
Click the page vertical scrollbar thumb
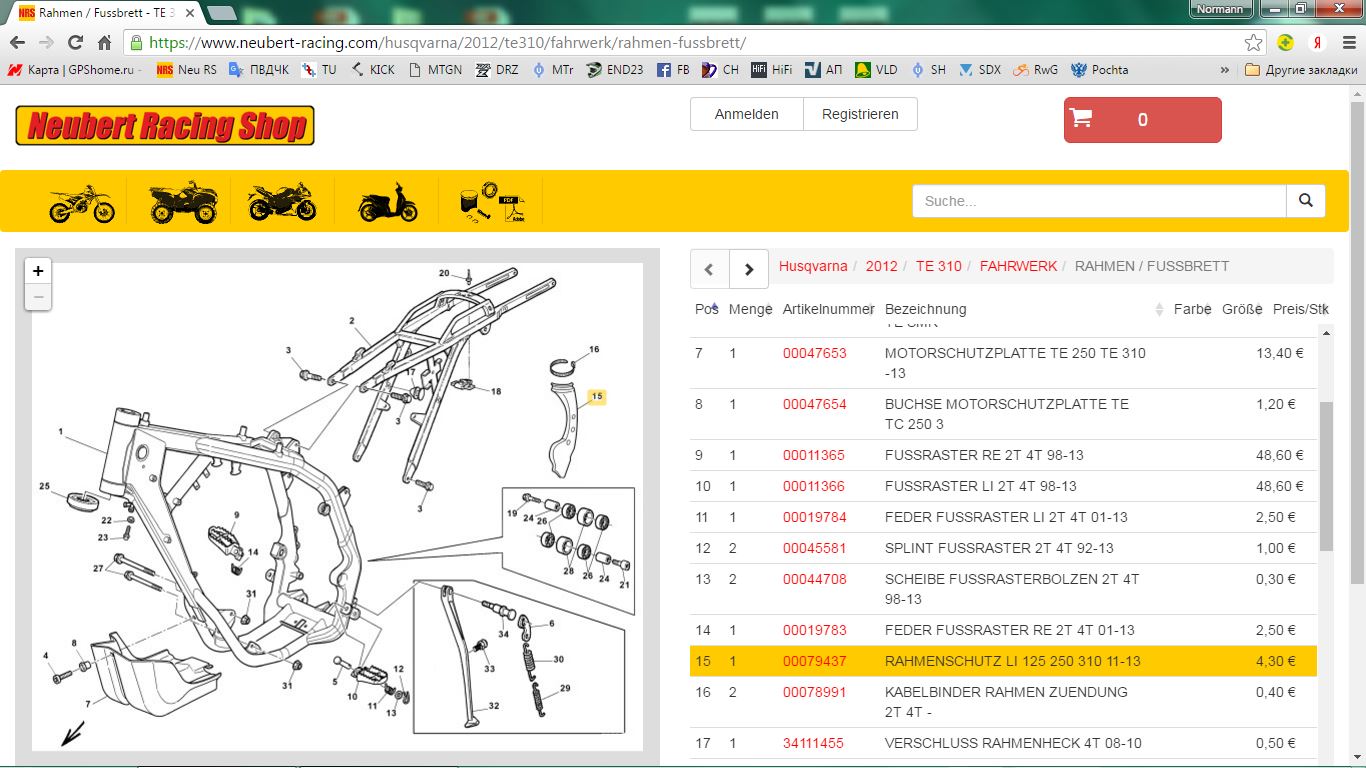pos(1357,343)
